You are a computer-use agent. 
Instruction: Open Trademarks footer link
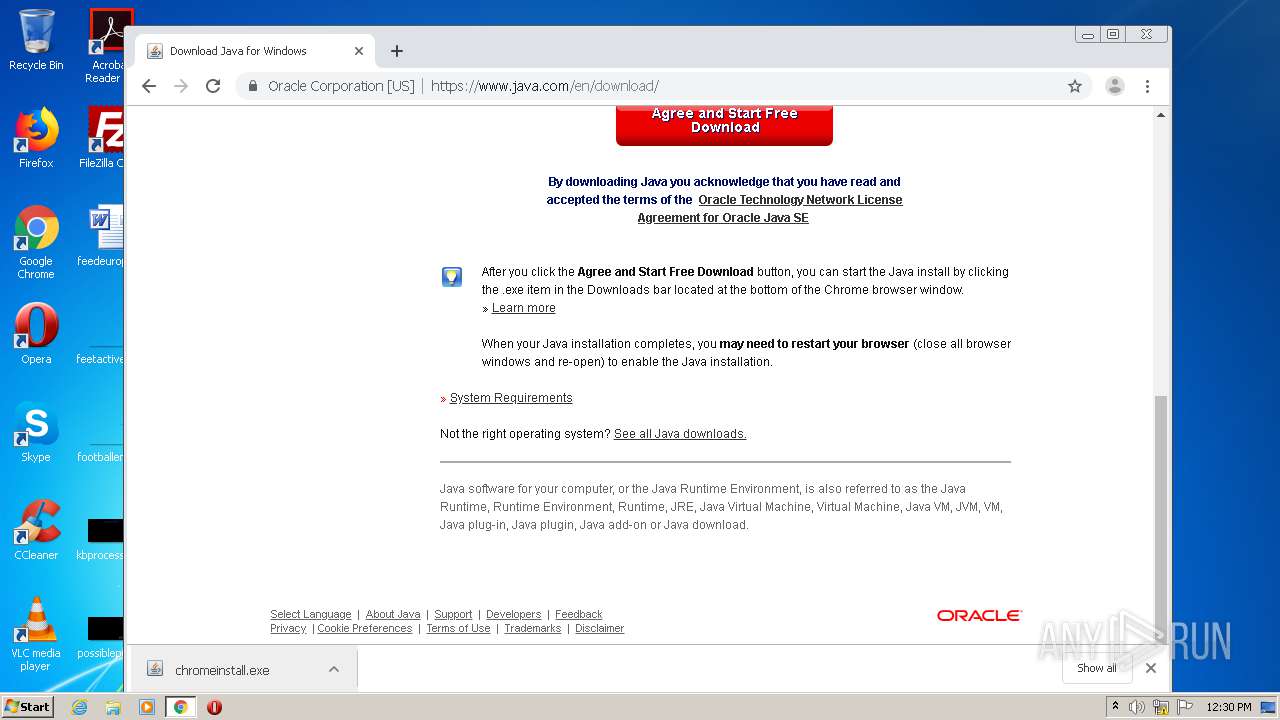[533, 628]
